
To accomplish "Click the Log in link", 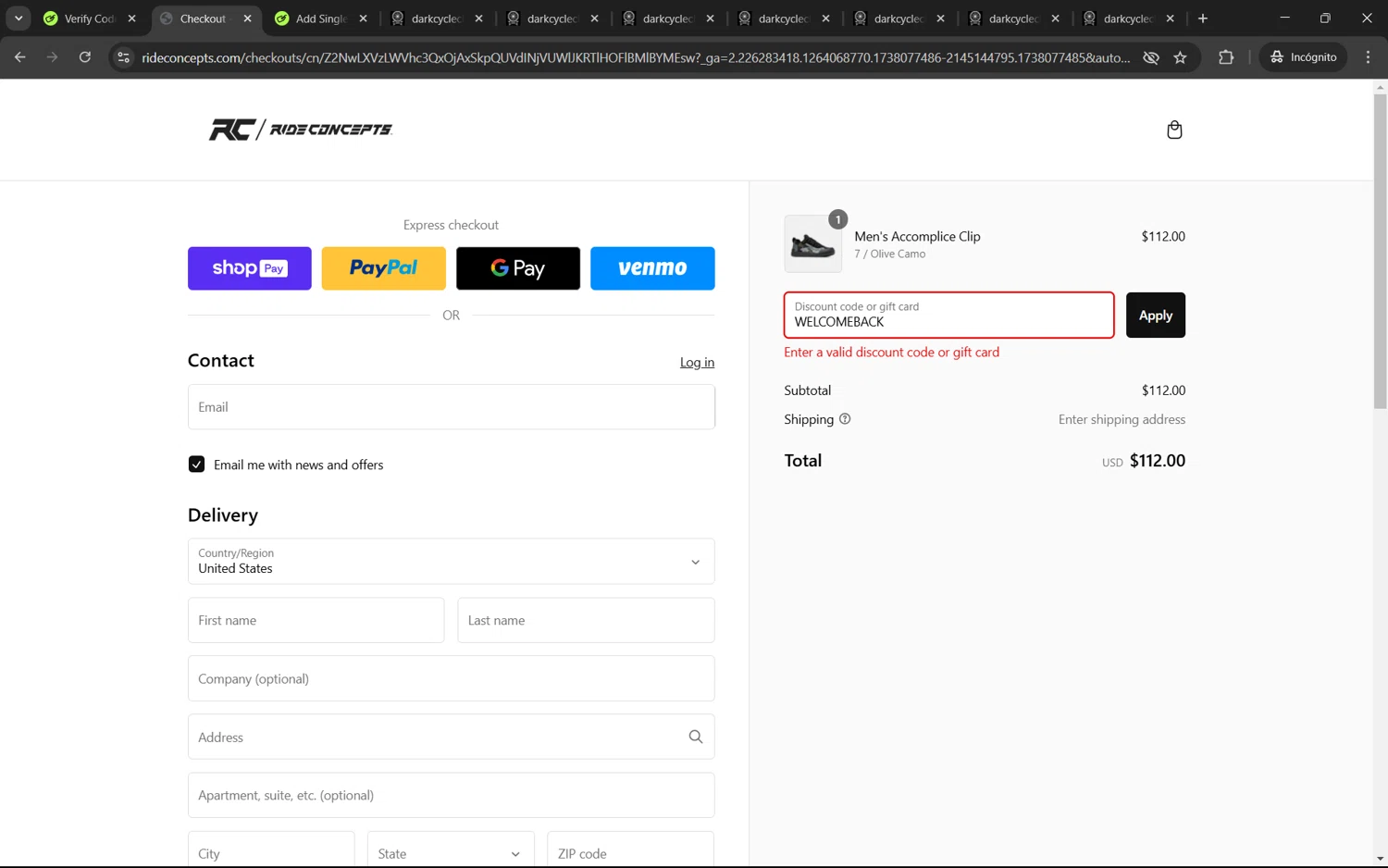I will click(x=697, y=363).
